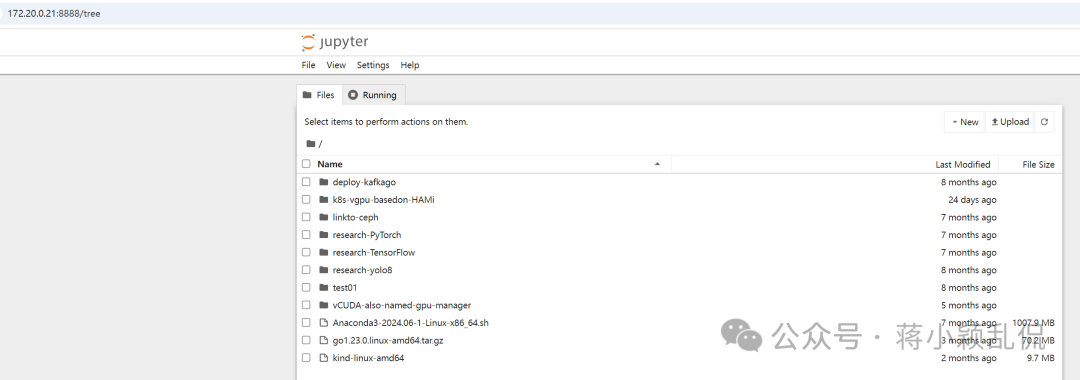Image resolution: width=1080 pixels, height=380 pixels.
Task: Click folder icon next to deploy-kafkago
Action: coord(324,182)
